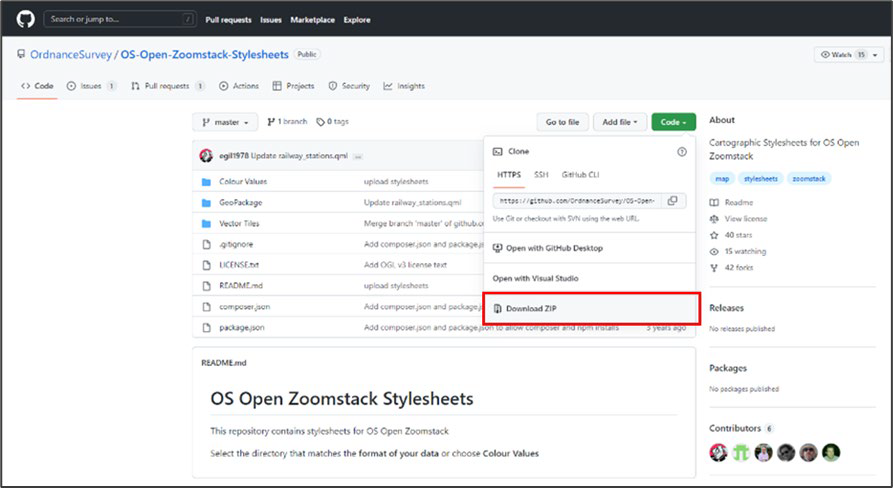Click the watching eye icon in About
893x488 pixels.
(x=714, y=252)
